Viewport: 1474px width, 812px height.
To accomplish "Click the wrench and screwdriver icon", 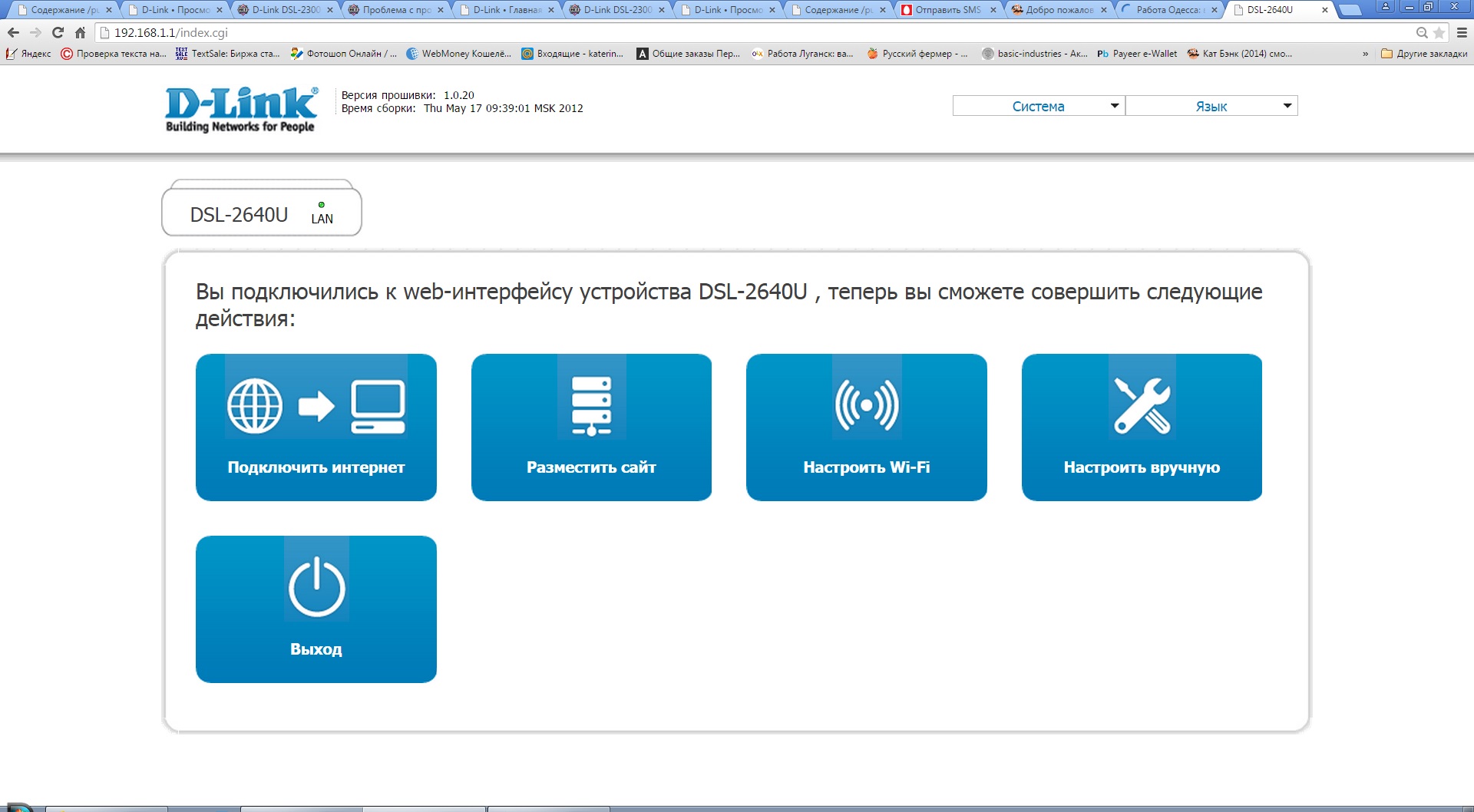I will [x=1142, y=405].
